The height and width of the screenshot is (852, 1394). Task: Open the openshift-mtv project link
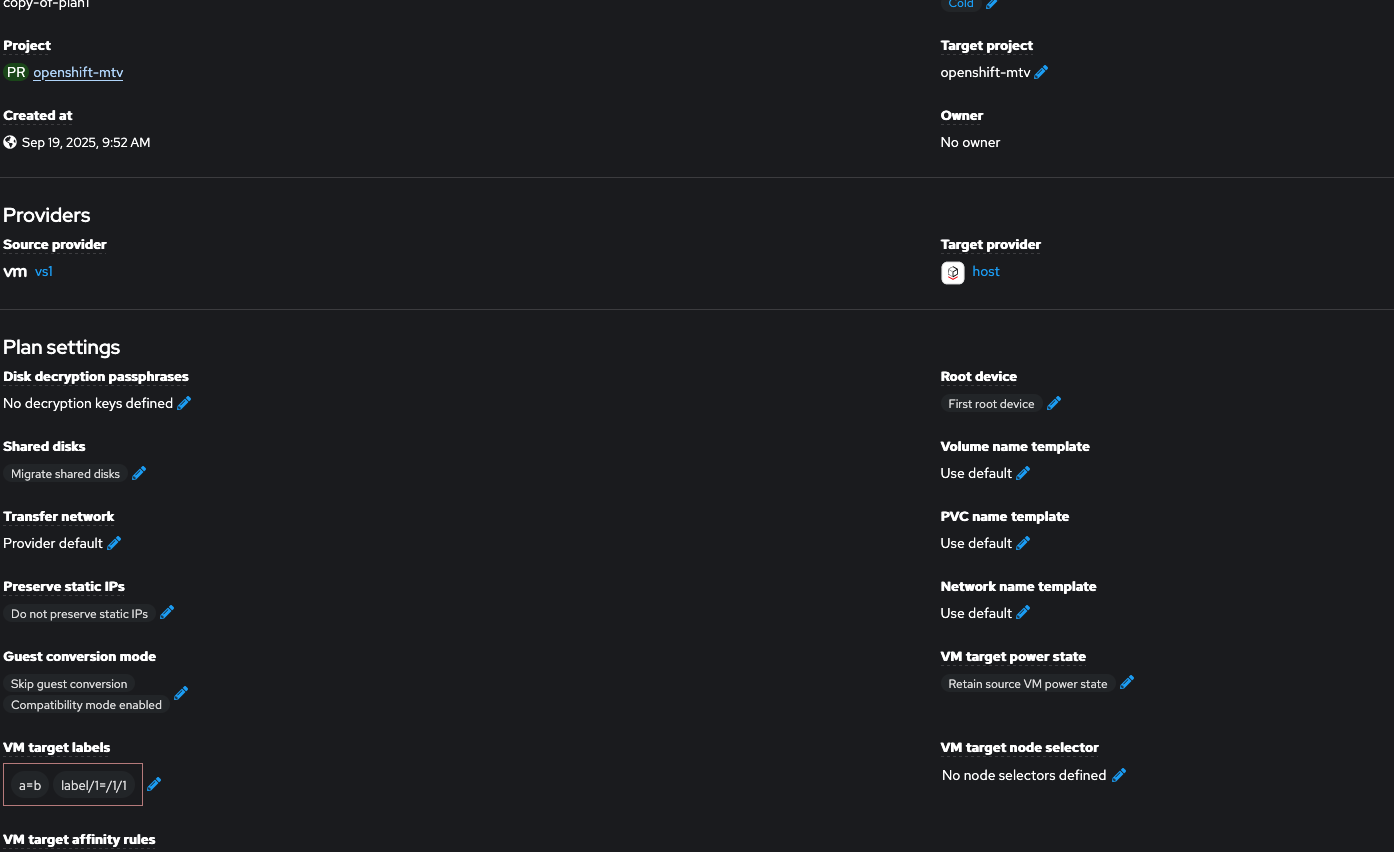[x=78, y=72]
